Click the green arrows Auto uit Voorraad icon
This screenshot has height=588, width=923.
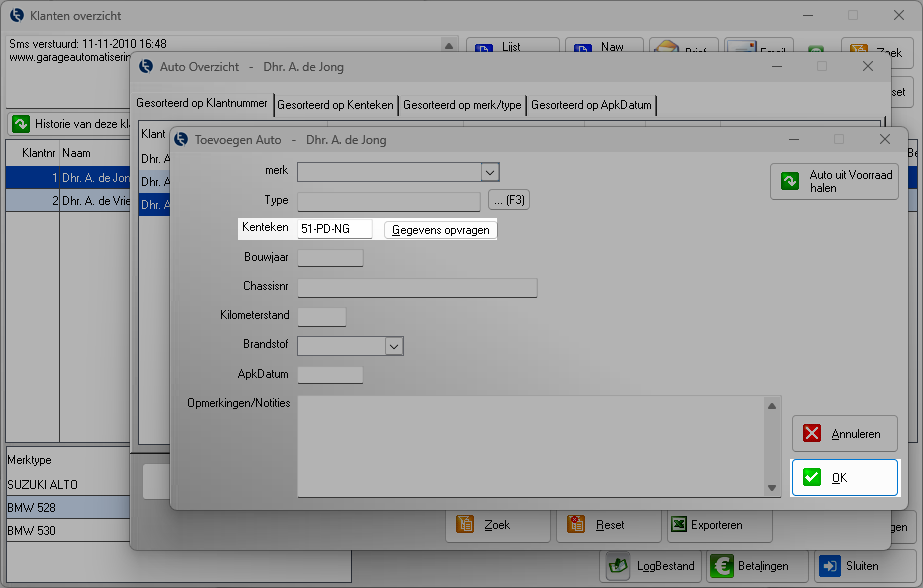(x=790, y=181)
